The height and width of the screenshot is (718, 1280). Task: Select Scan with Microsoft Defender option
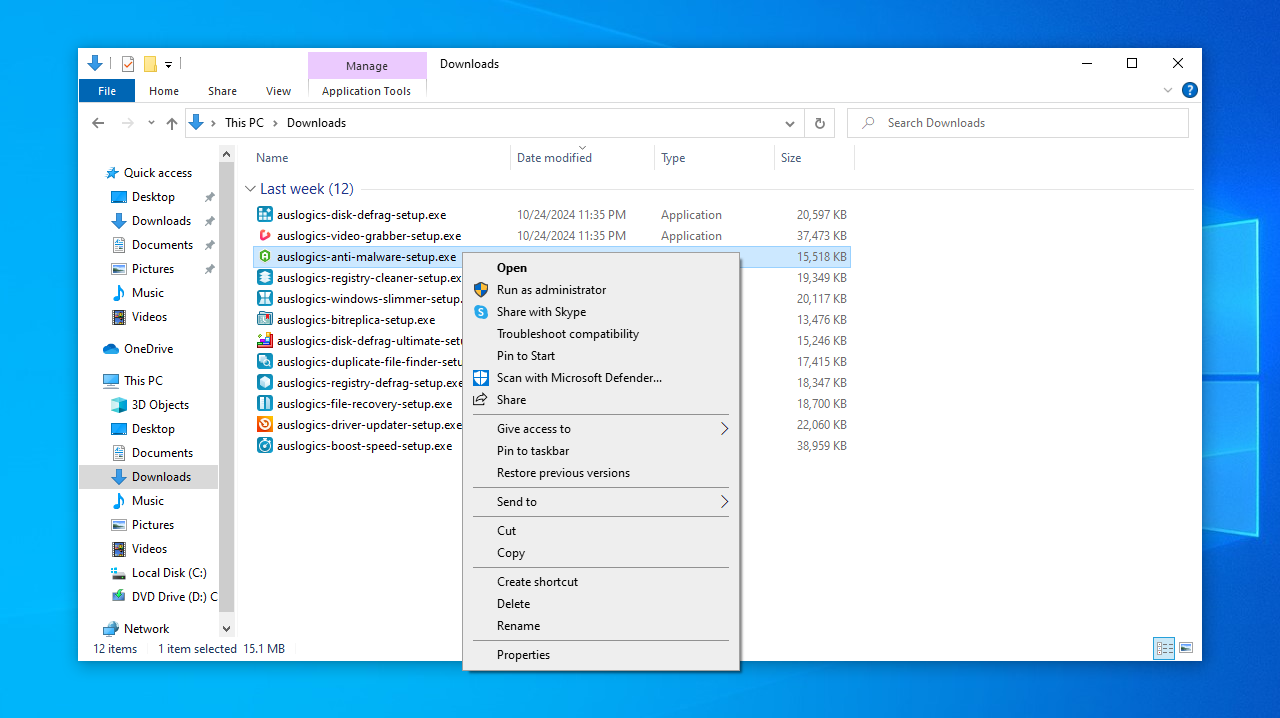pyautogui.click(x=579, y=378)
